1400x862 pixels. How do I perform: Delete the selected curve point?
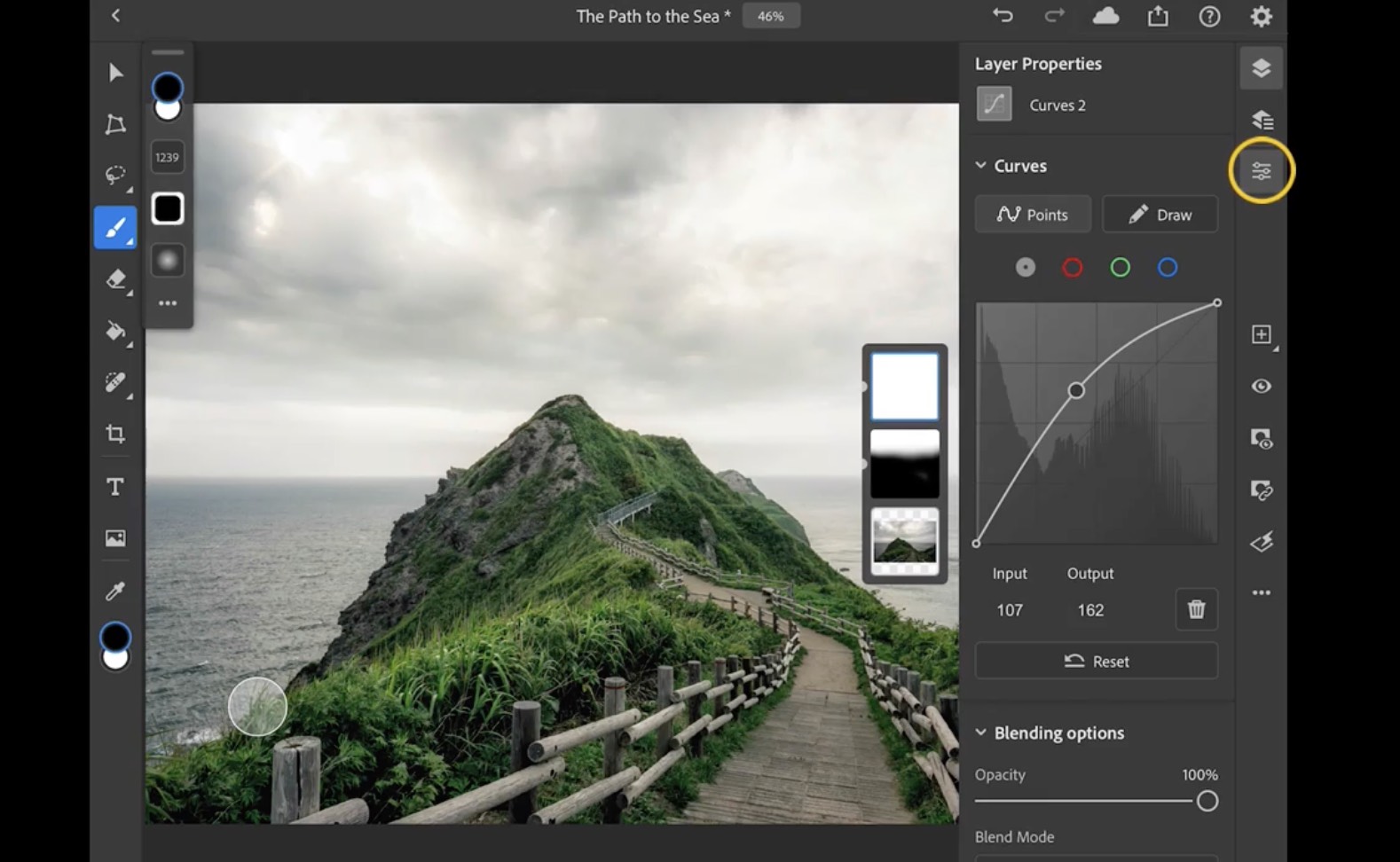pyautogui.click(x=1196, y=609)
